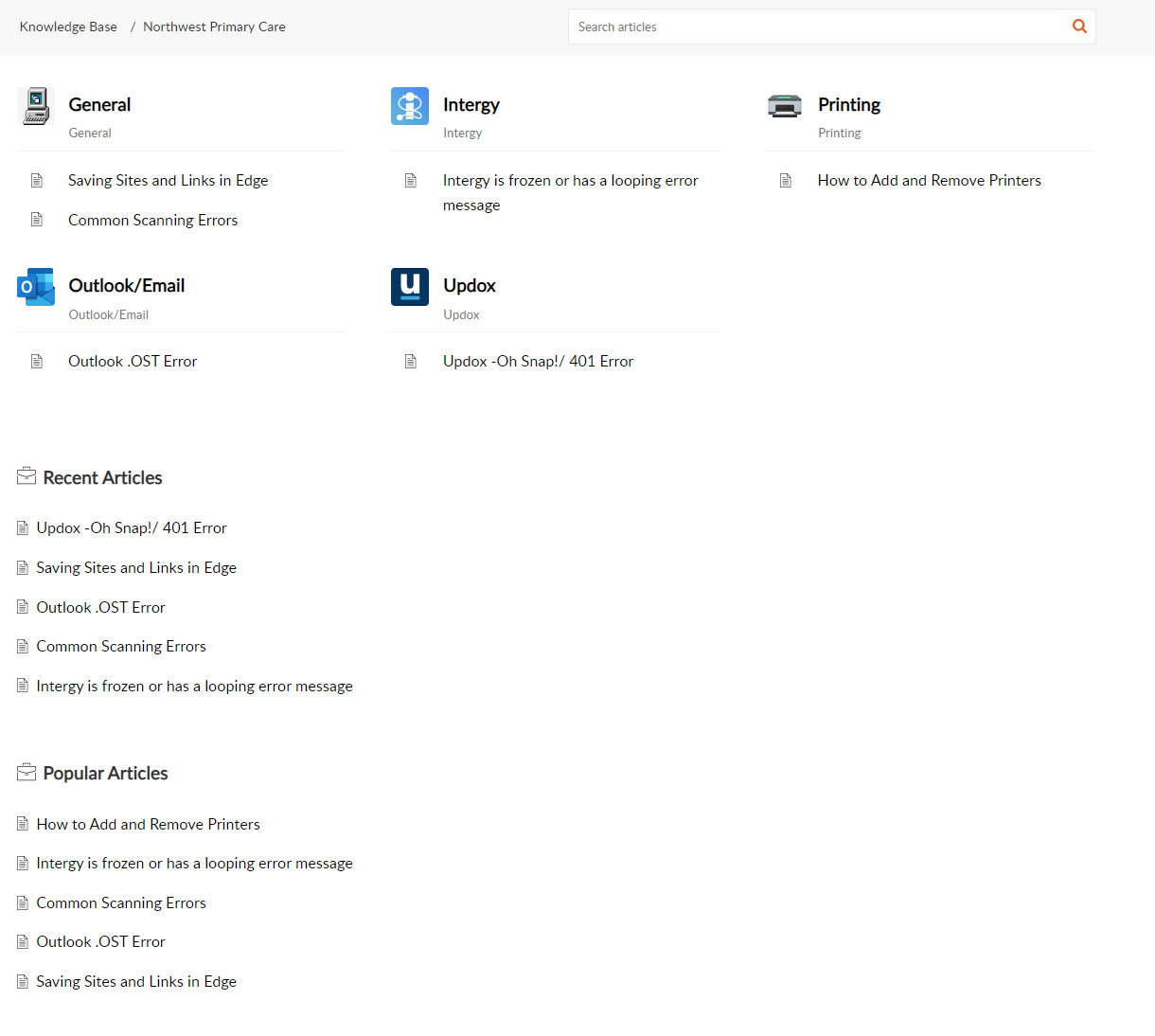Click document icon beside Recent Articles' Intergy frozen entry

(23, 686)
